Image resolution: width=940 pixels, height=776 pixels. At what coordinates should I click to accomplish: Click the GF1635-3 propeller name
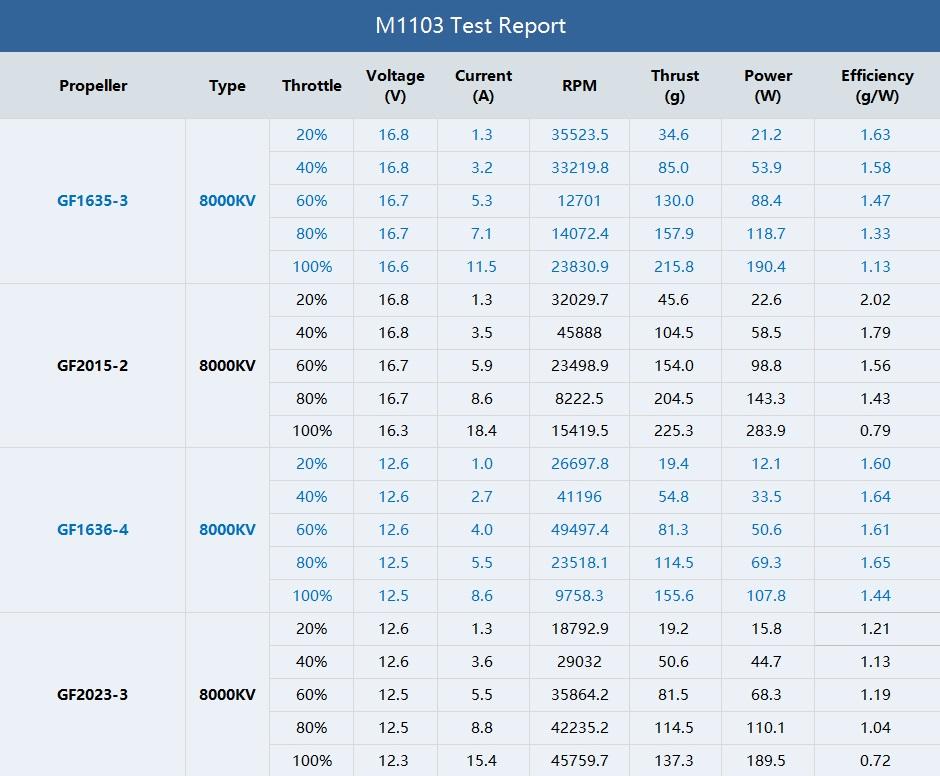pyautogui.click(x=92, y=200)
